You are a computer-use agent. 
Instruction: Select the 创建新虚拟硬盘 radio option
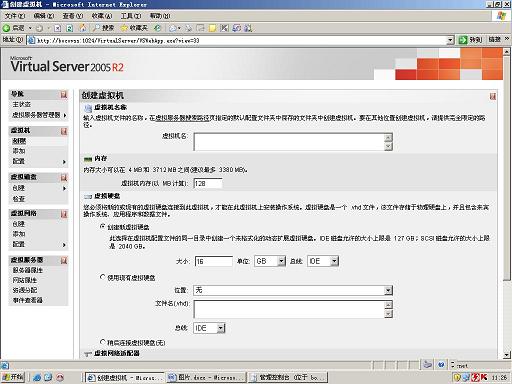[103, 226]
